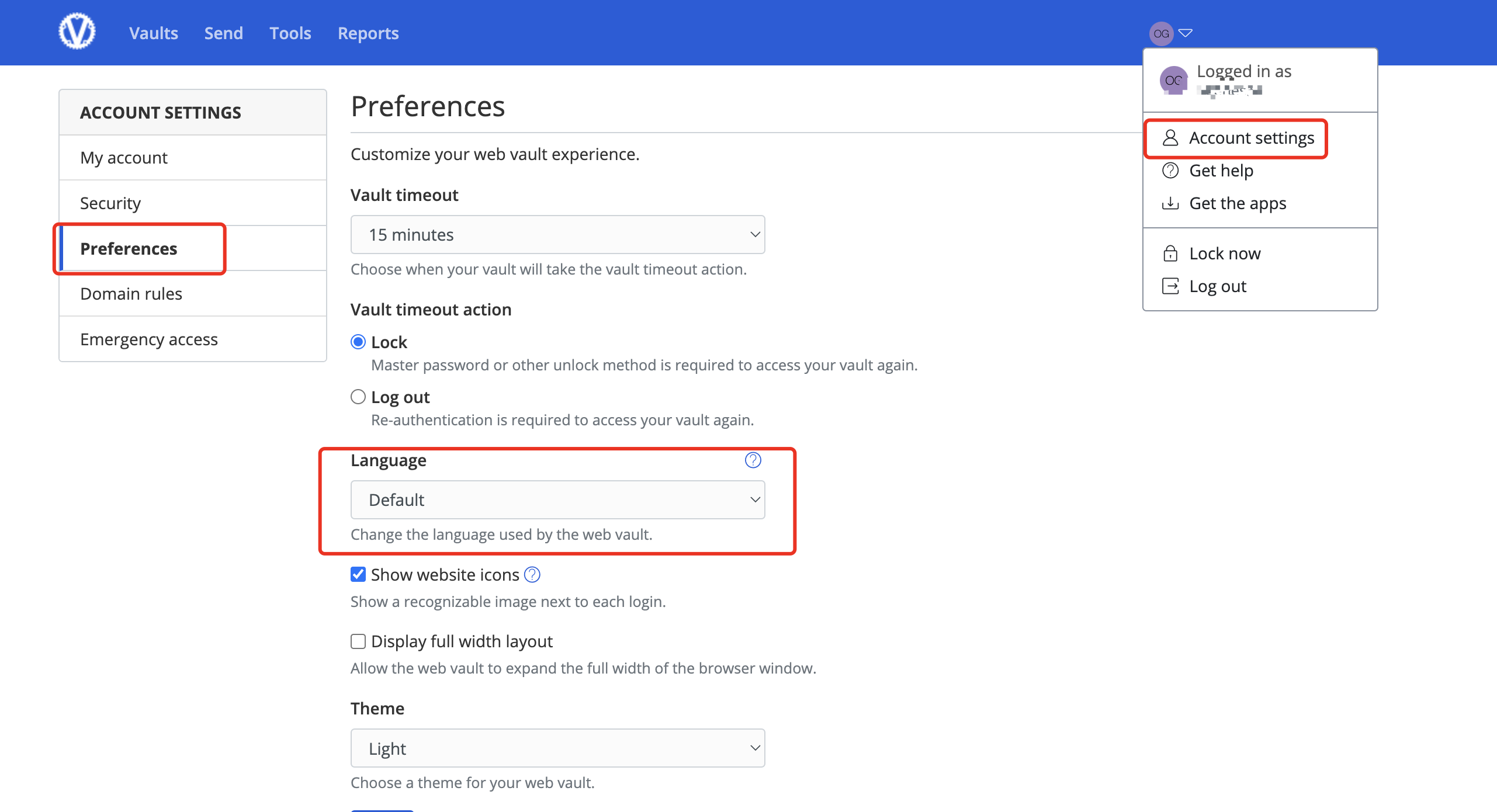The image size is (1497, 812).
Task: Switch to the Tools section
Action: pos(290,33)
